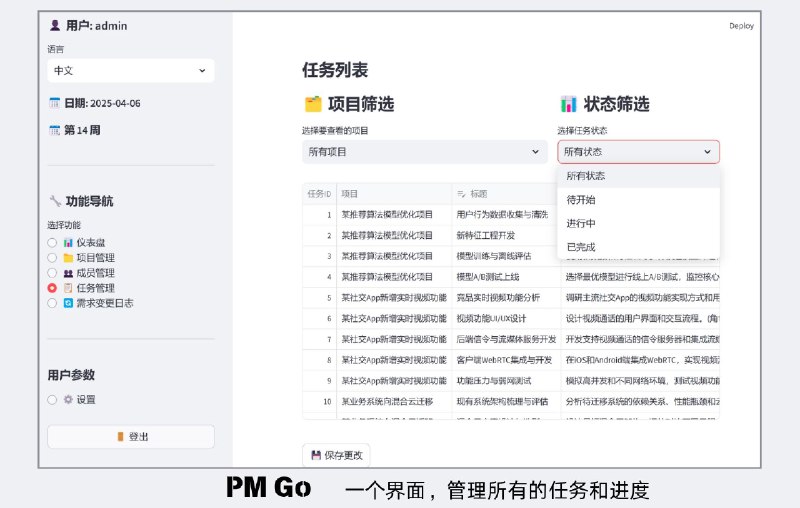Click the door icon on 登出 button
800x508 pixels.
120,437
